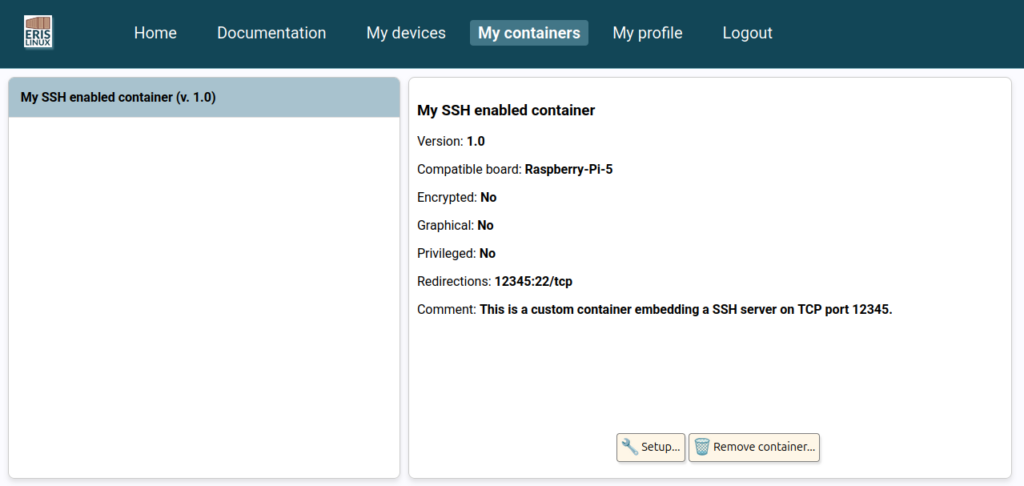Click the Encrypted: No field

pos(456,197)
